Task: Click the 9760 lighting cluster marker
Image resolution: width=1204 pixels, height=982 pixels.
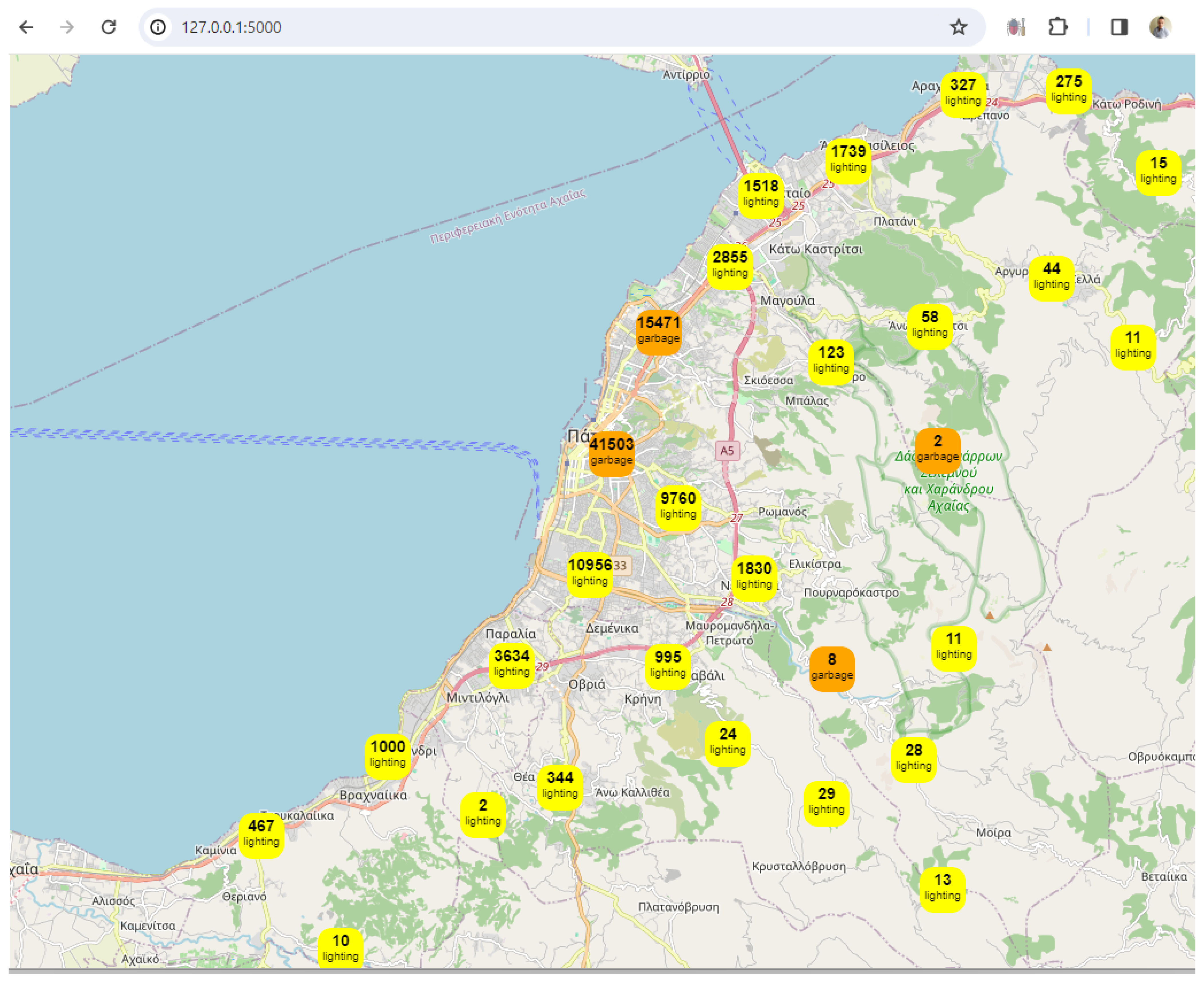Action: pos(678,506)
